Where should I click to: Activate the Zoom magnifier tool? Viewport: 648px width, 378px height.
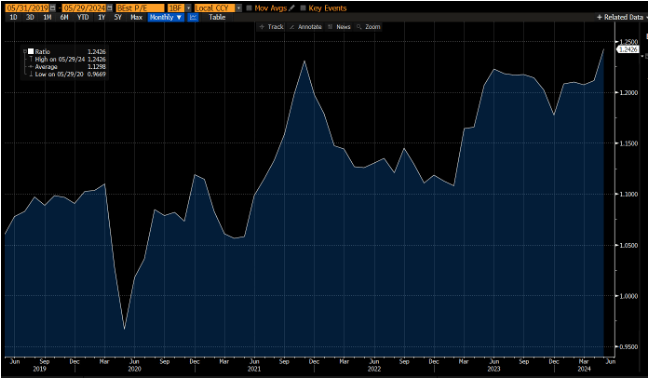pos(368,27)
